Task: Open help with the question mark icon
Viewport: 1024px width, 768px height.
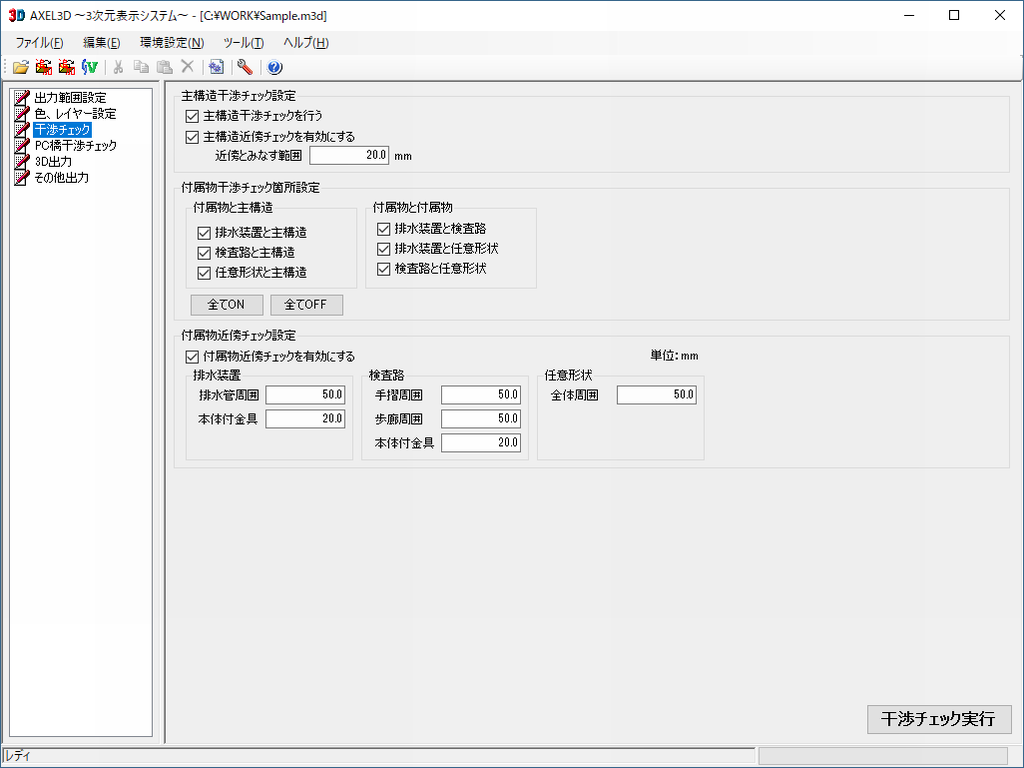Action: (x=275, y=67)
